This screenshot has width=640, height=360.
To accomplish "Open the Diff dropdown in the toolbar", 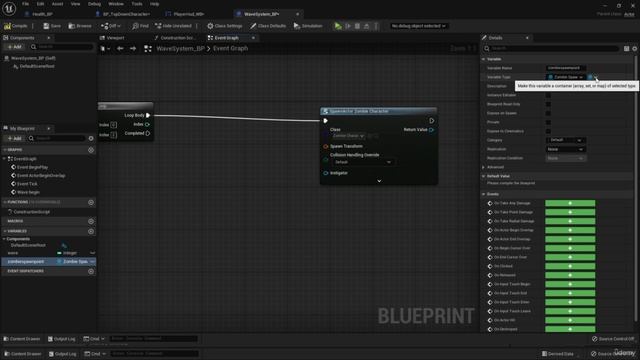I will tap(111, 26).
